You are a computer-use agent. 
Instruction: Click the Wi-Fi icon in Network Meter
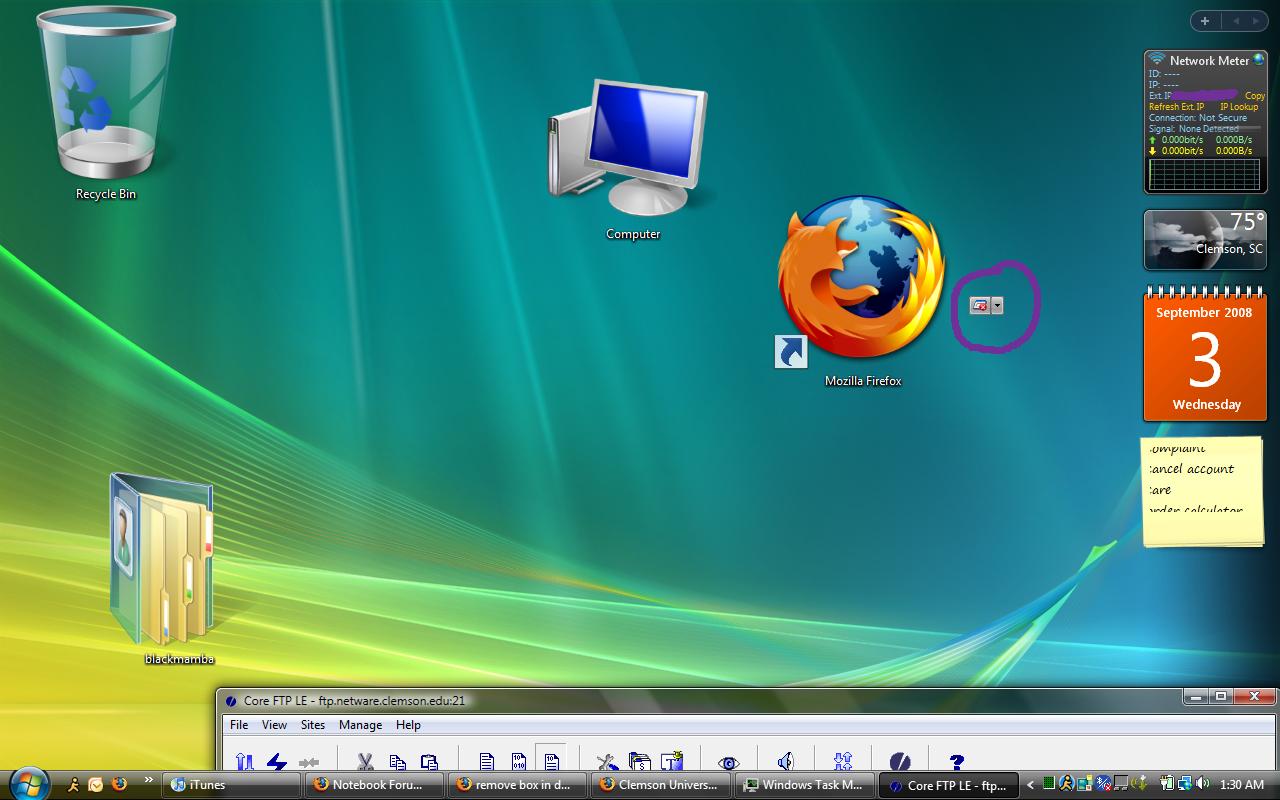click(x=1157, y=60)
